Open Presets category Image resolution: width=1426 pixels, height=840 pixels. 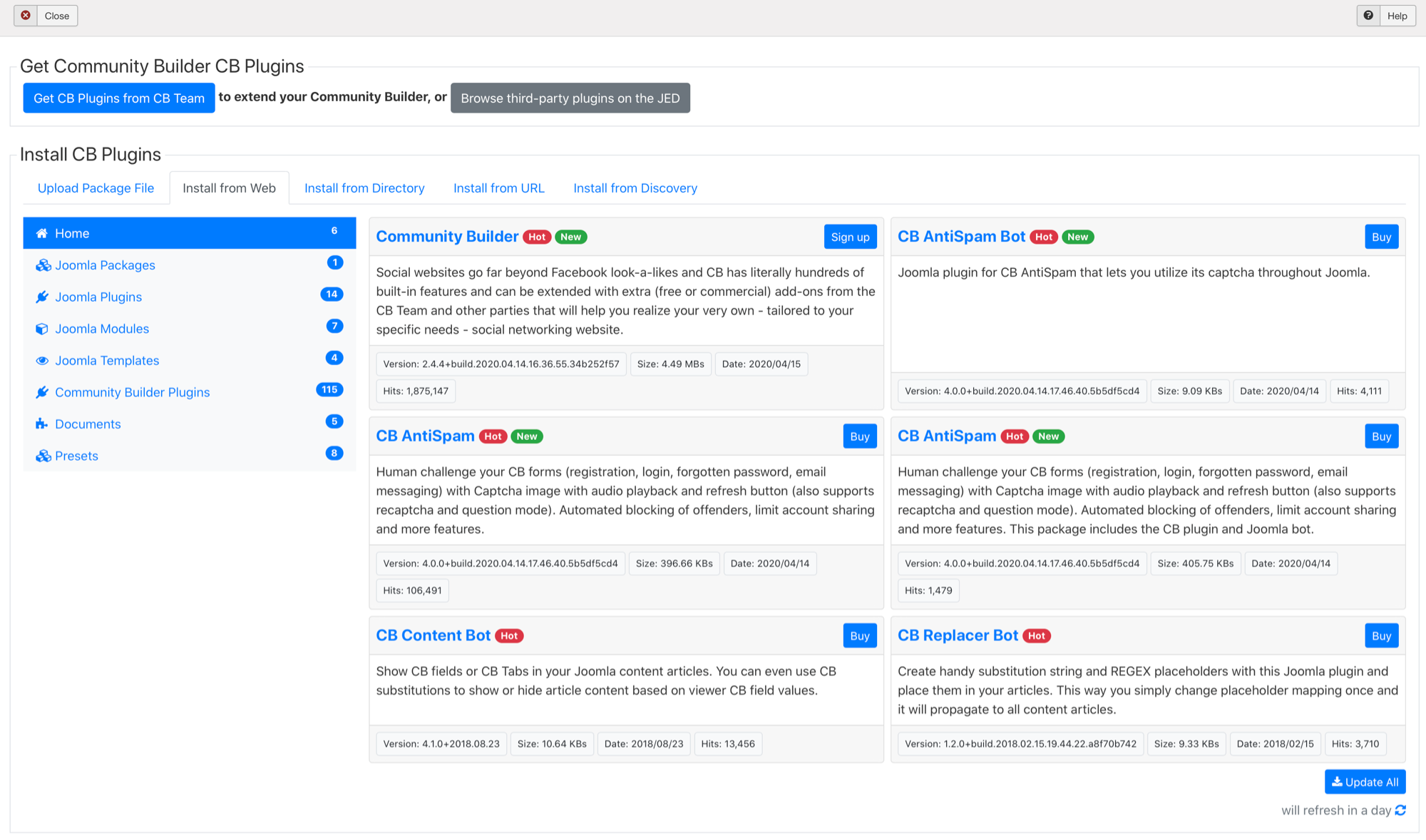[x=190, y=456]
